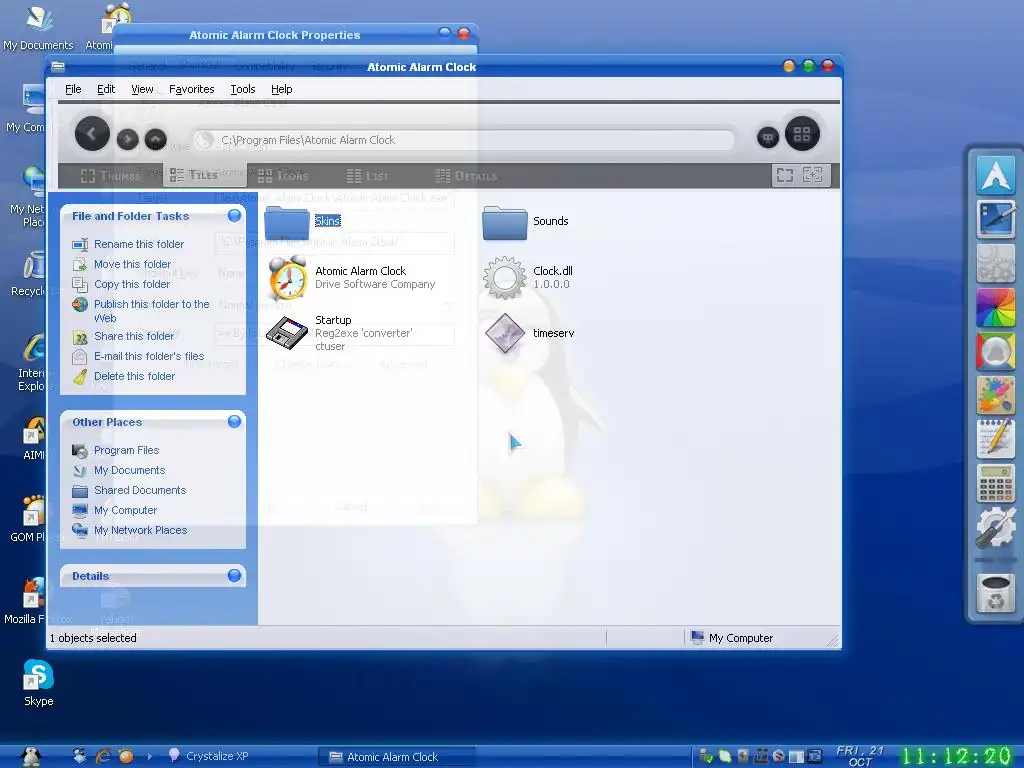Open the grey gears icon in dock
The height and width of the screenshot is (768, 1024).
[995, 263]
